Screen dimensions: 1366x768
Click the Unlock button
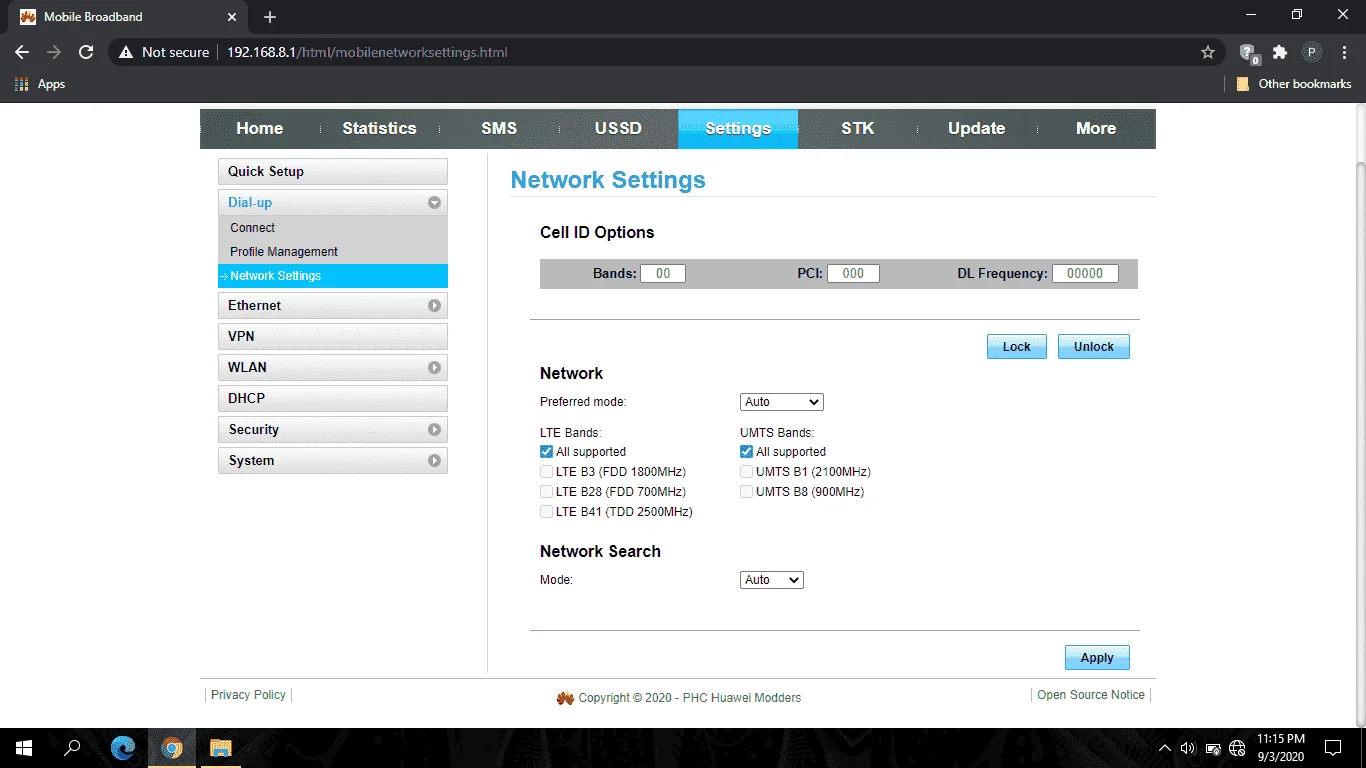(x=1094, y=347)
